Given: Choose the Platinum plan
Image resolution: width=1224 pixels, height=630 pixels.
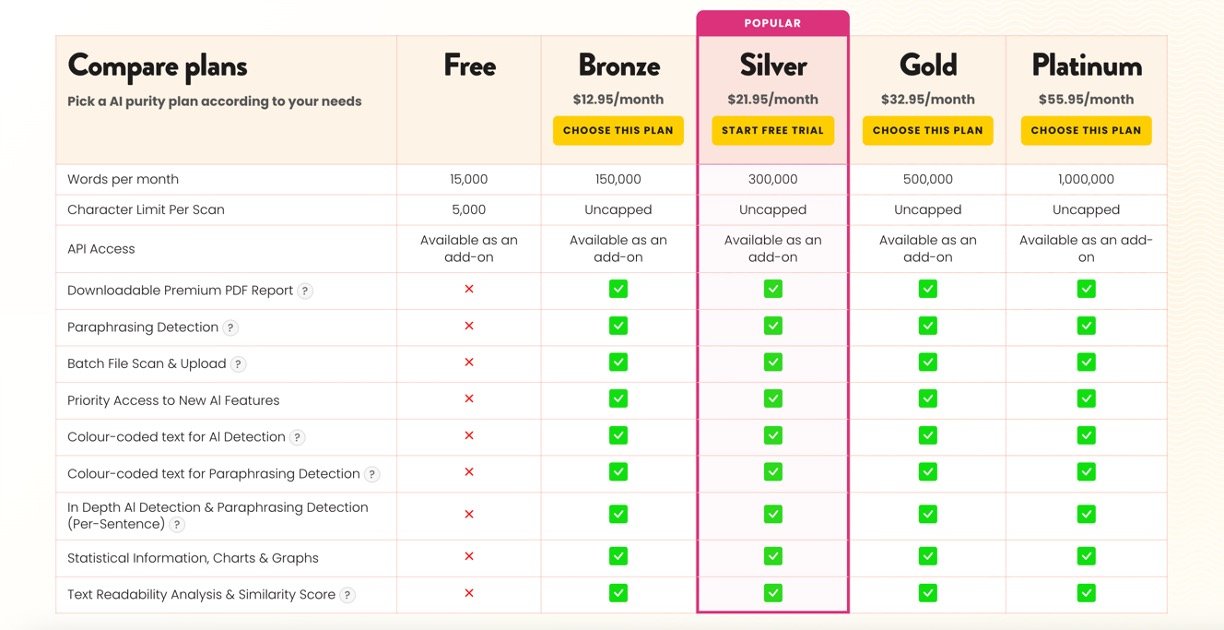Looking at the screenshot, I should click(1086, 130).
